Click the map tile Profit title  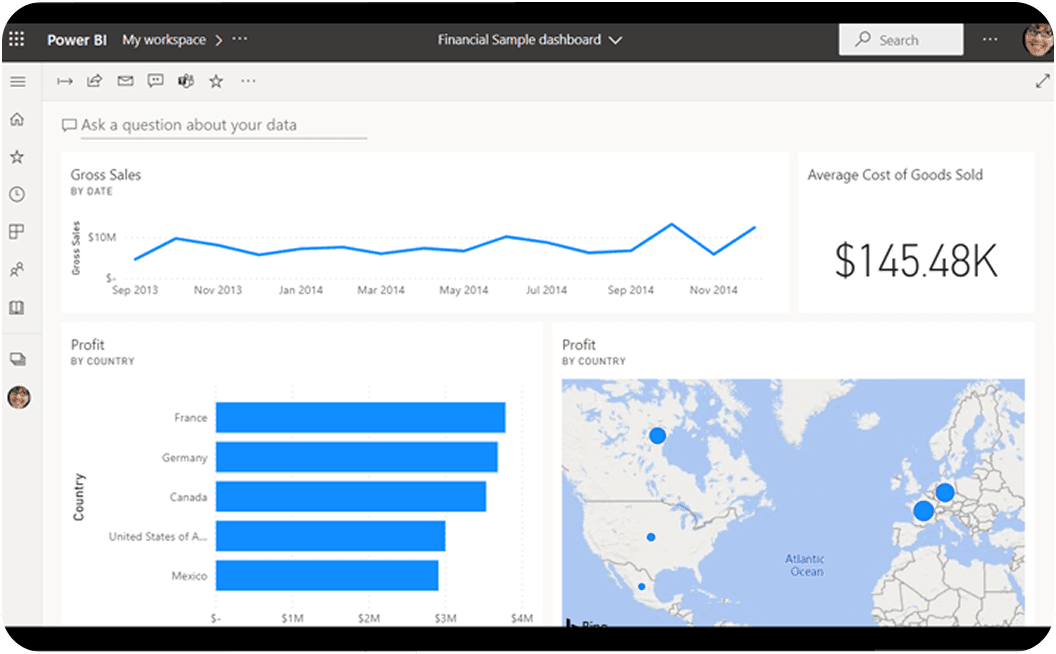579,345
